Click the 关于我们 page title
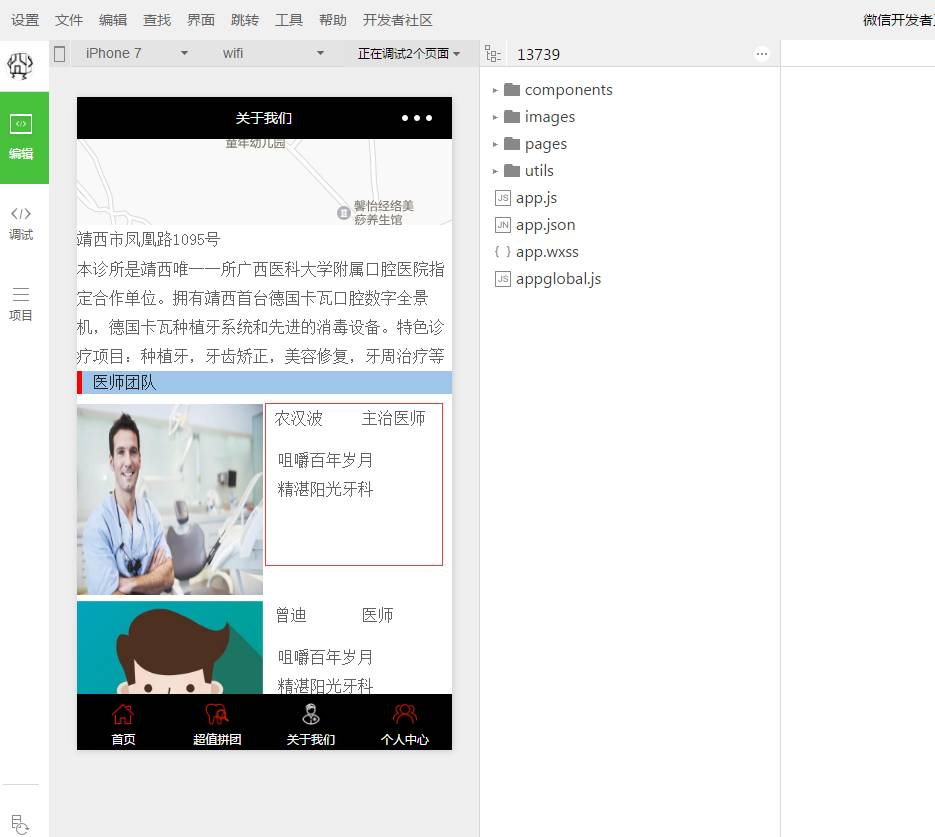The width and height of the screenshot is (935, 837). 264,118
